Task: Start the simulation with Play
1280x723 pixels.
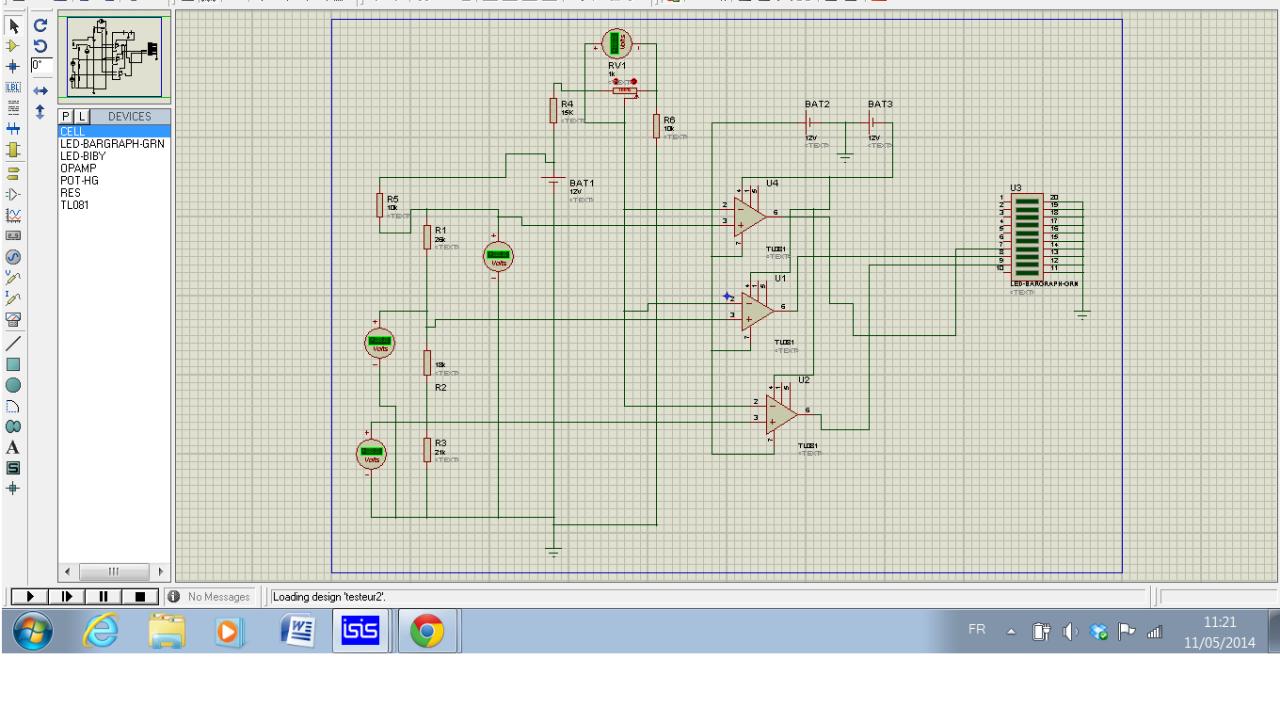Action: point(30,597)
